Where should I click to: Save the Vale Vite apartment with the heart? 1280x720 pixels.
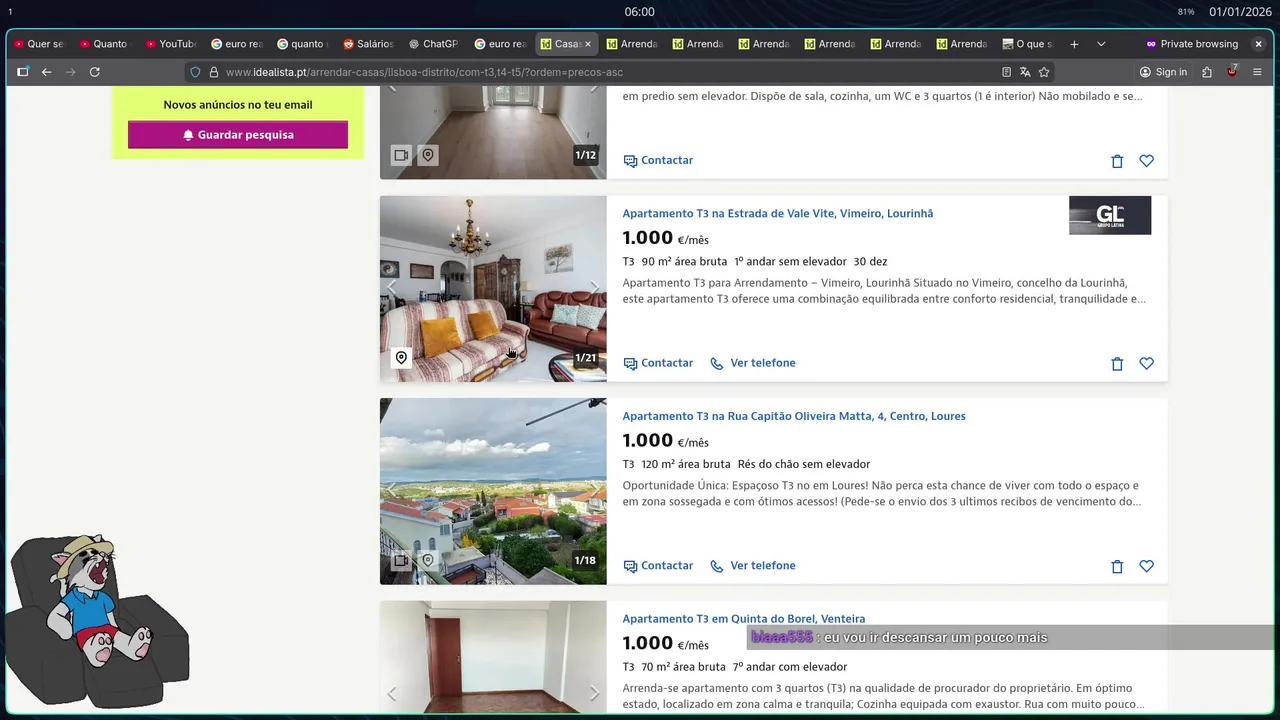click(x=1147, y=364)
